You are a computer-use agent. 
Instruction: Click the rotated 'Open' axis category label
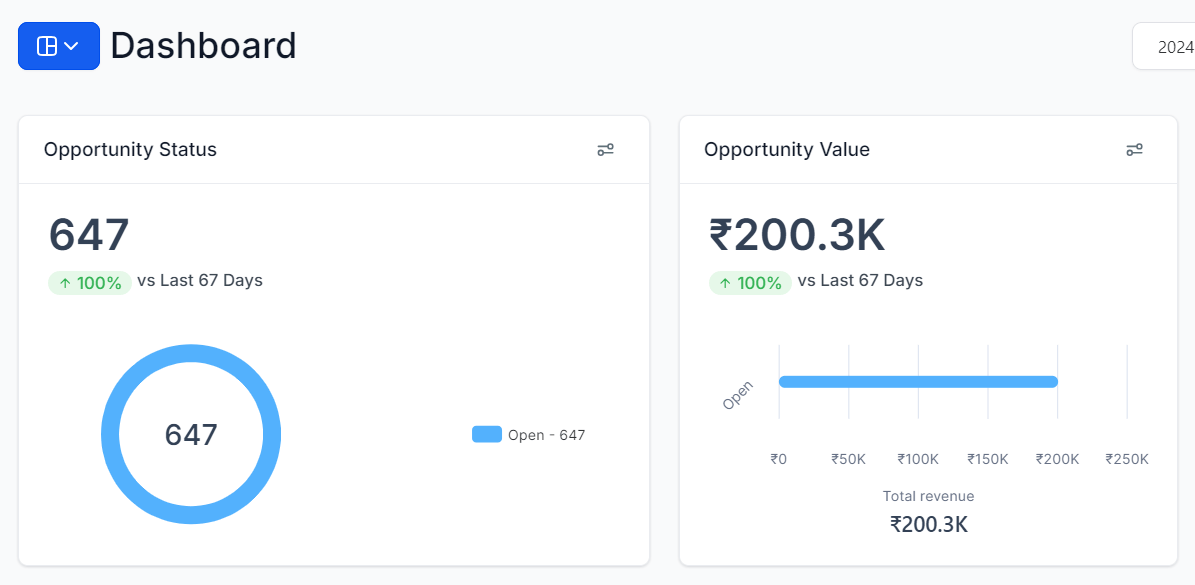click(x=738, y=395)
